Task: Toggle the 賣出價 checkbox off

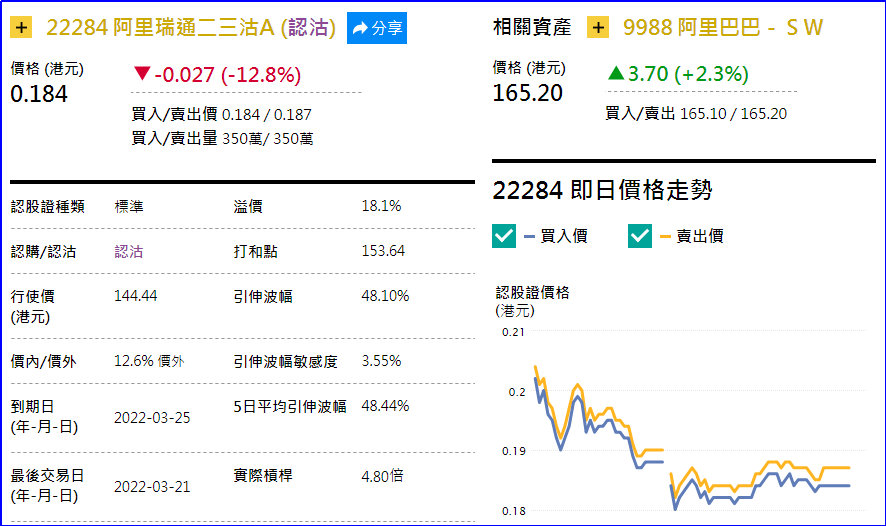Action: point(640,236)
